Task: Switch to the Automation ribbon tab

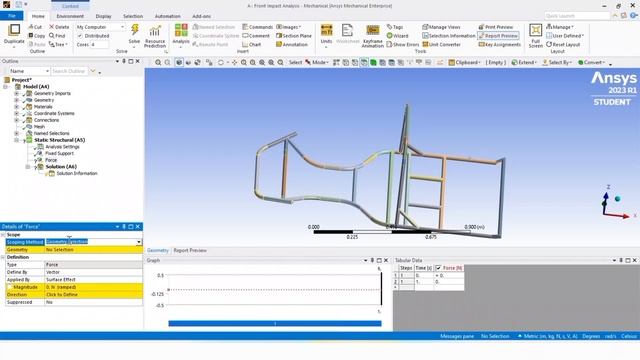Action: [x=167, y=16]
